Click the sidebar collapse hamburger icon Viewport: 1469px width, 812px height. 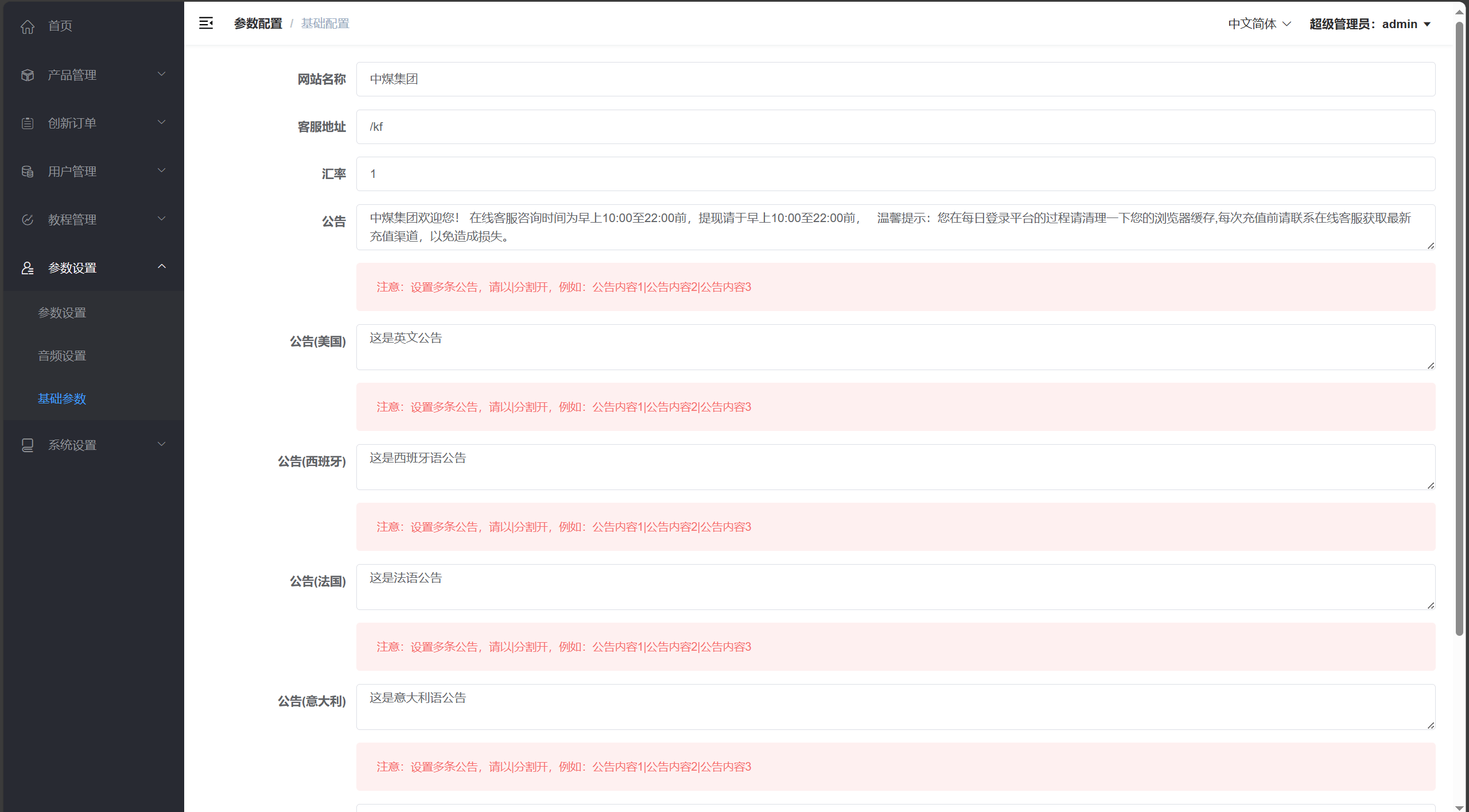(206, 23)
